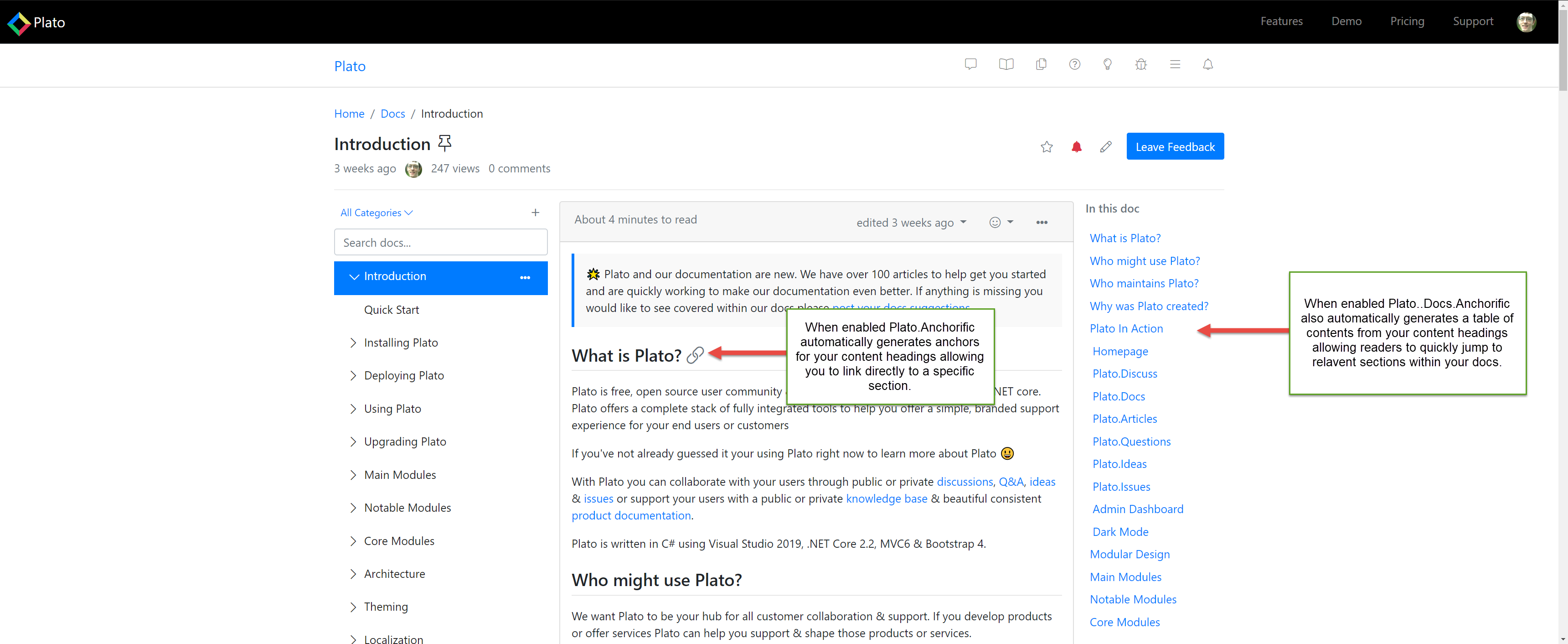Open the smiley reactions dropdown
Viewport: 1568px width, 644px height.
tap(1001, 223)
